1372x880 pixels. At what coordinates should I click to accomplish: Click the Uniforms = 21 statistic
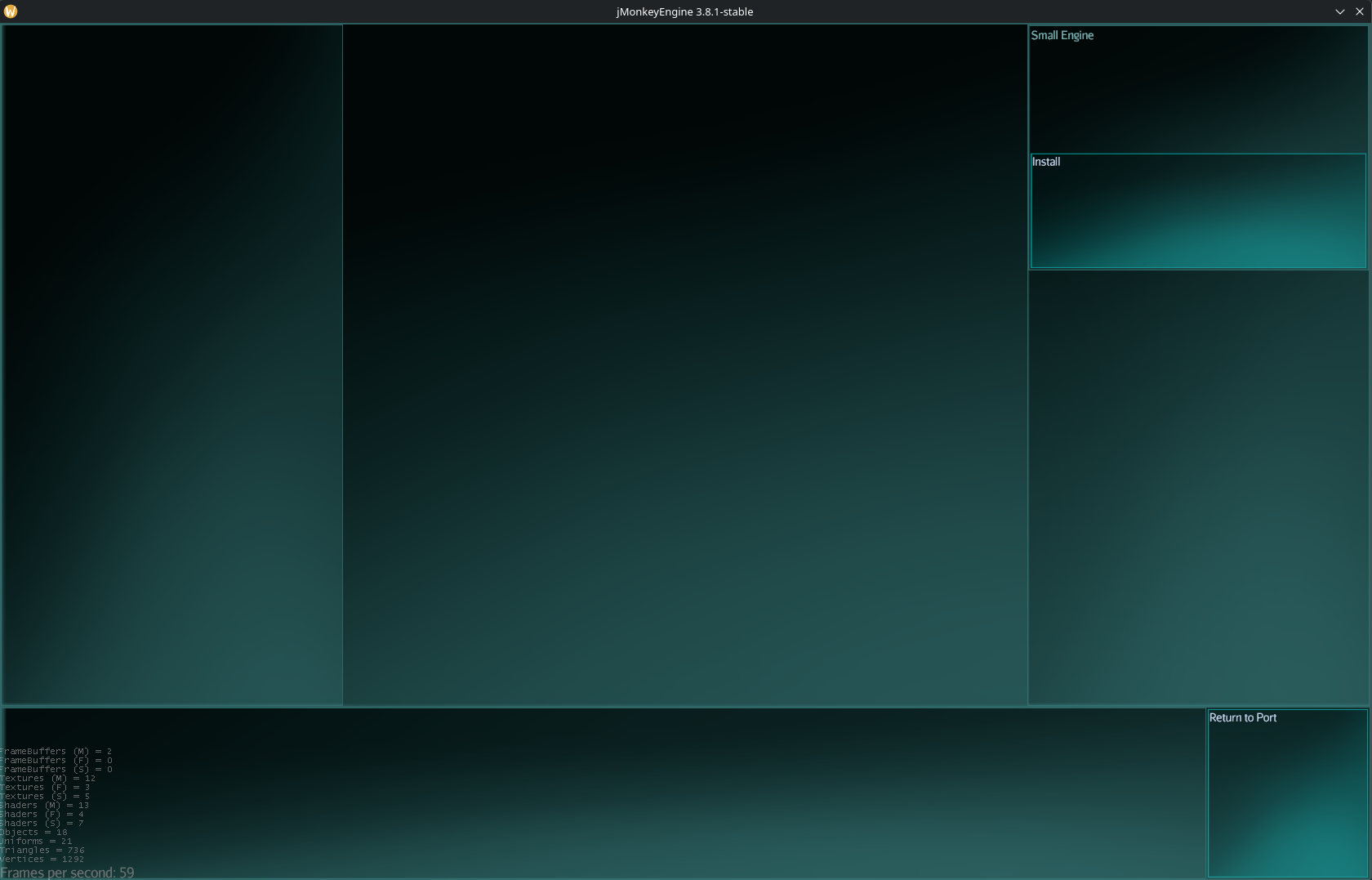point(36,841)
